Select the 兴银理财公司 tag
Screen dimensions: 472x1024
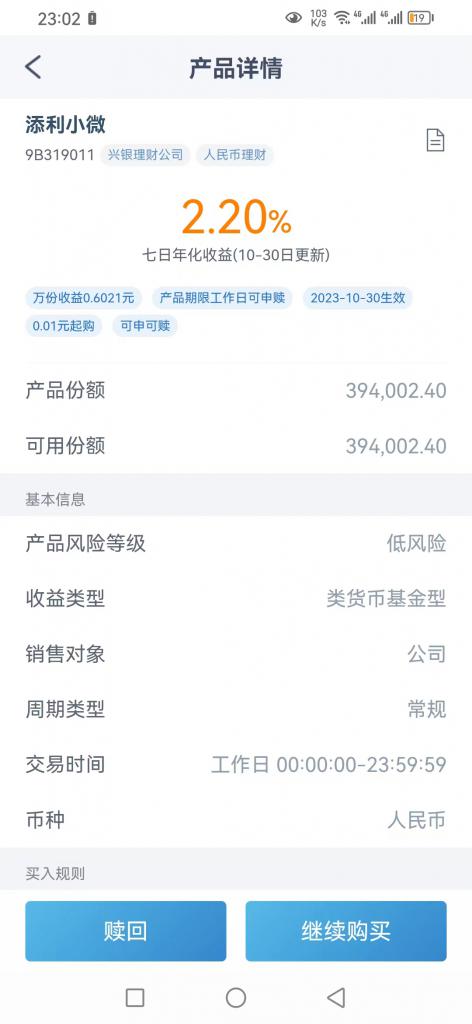tap(146, 155)
